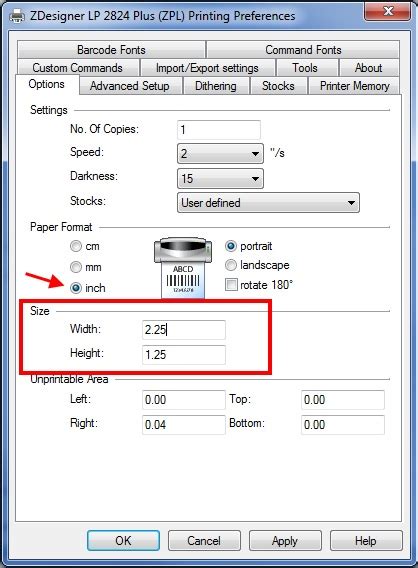This screenshot has height=568, width=418.
Task: Click the Width input field
Action: [x=184, y=330]
